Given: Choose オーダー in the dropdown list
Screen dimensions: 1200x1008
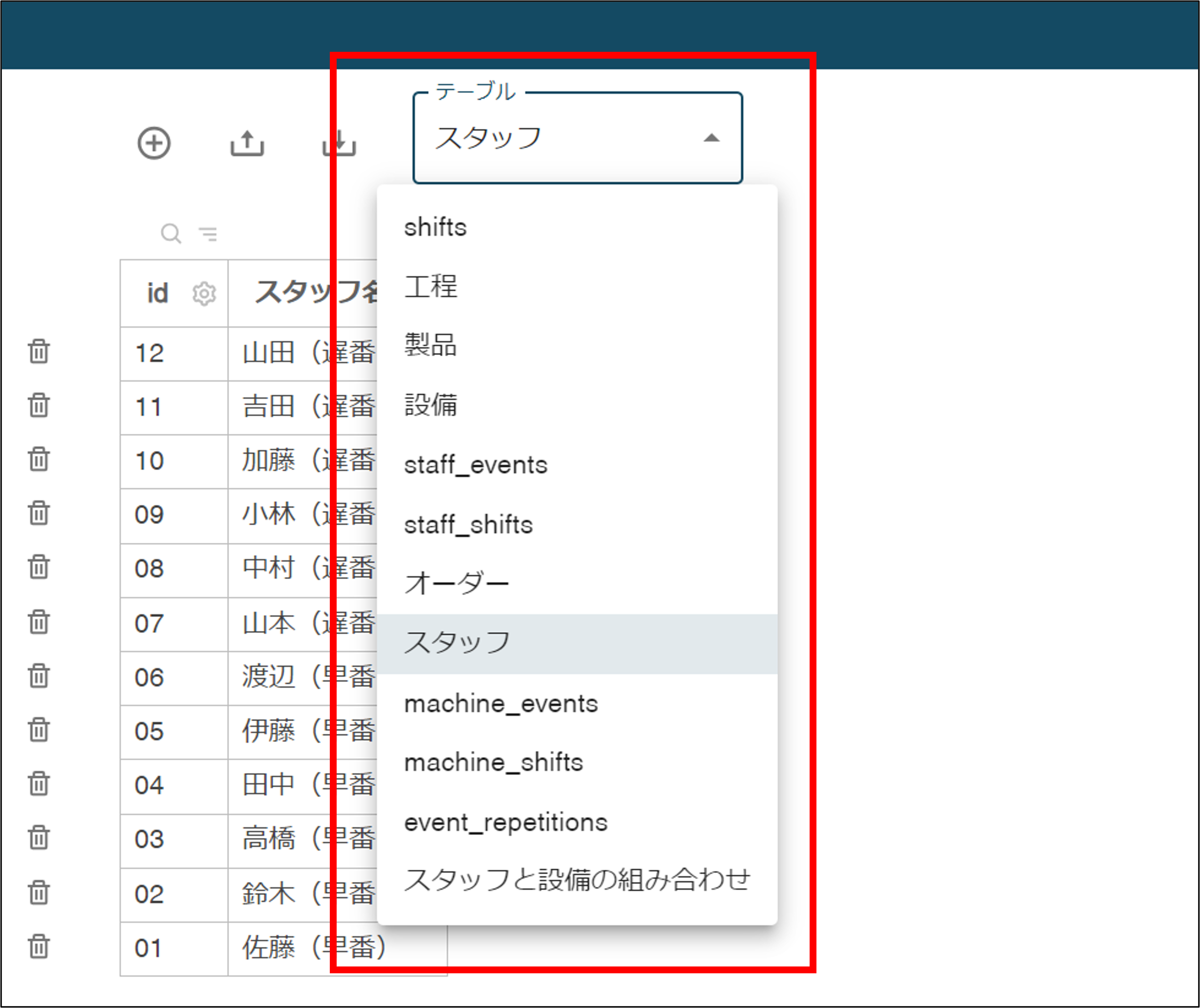Looking at the screenshot, I should click(x=577, y=584).
